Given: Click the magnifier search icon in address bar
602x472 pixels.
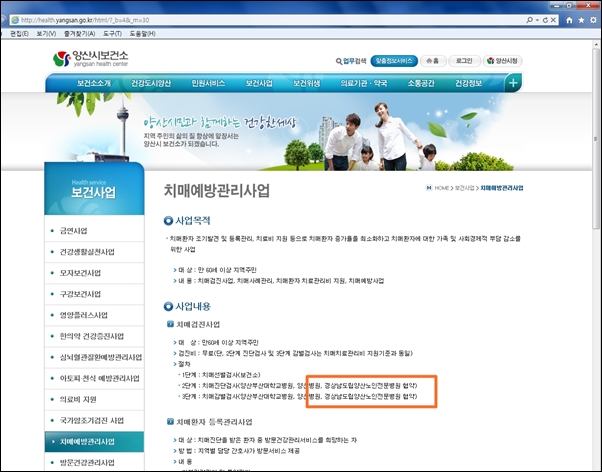Looking at the screenshot, I should click(x=529, y=20).
